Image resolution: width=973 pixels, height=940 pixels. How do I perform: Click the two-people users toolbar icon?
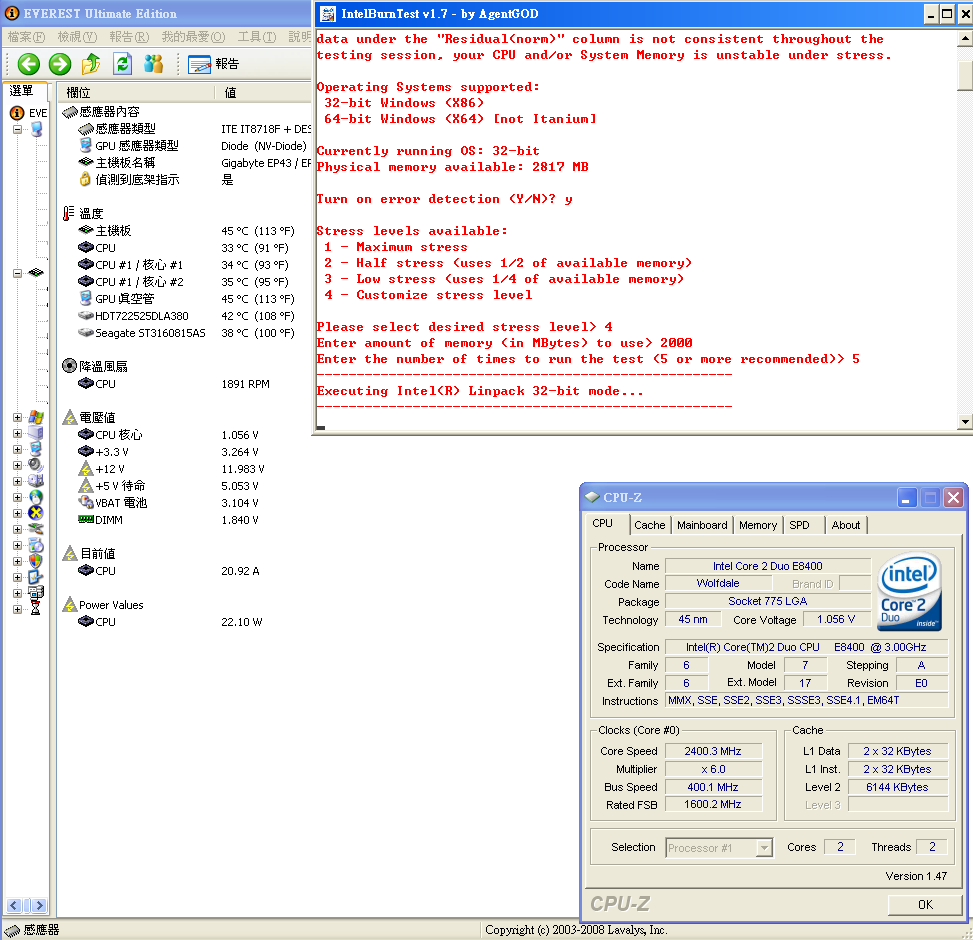pyautogui.click(x=153, y=64)
